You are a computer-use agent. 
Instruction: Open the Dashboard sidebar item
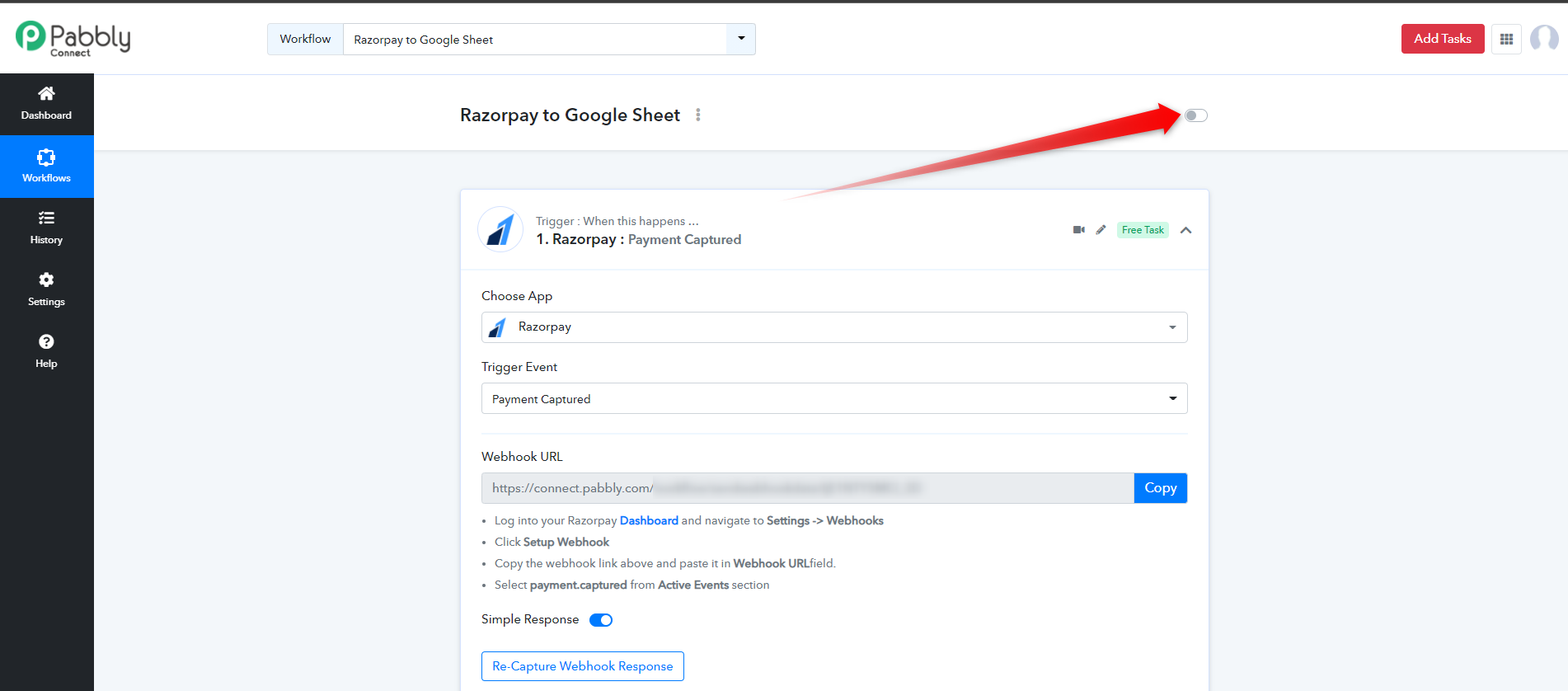click(46, 104)
